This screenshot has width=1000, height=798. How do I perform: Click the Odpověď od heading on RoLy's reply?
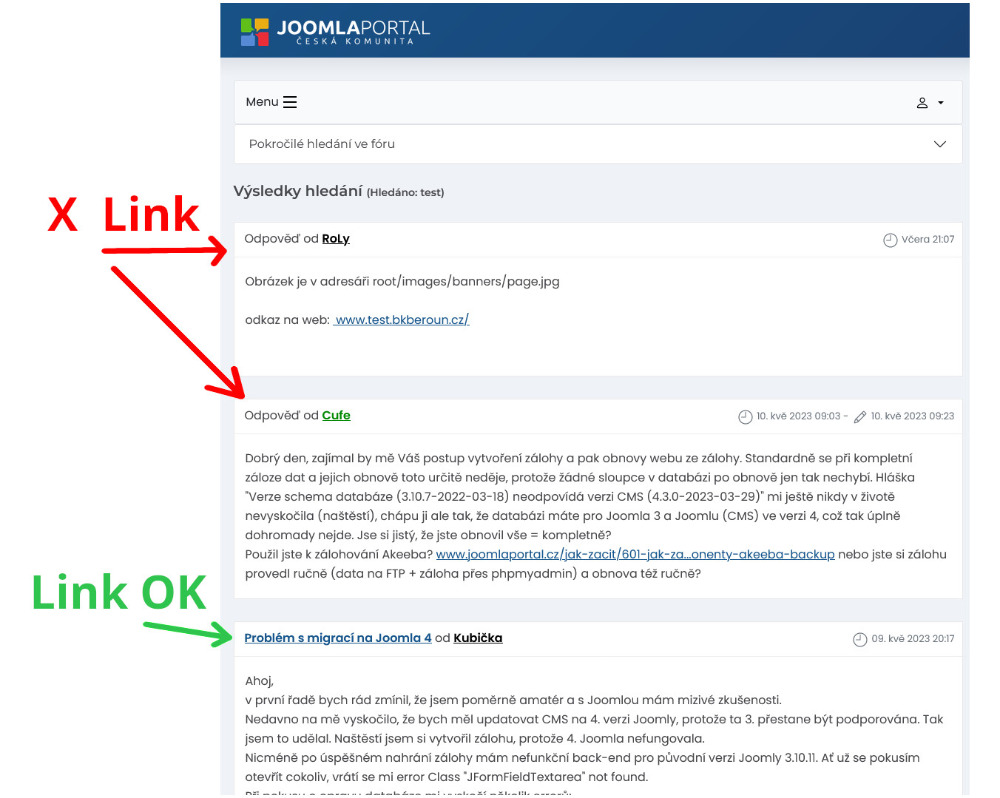tap(281, 239)
